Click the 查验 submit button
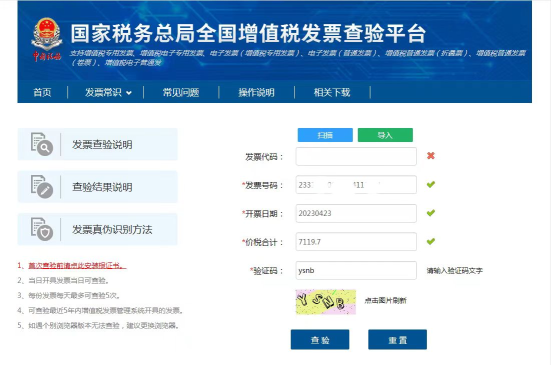 (320, 339)
